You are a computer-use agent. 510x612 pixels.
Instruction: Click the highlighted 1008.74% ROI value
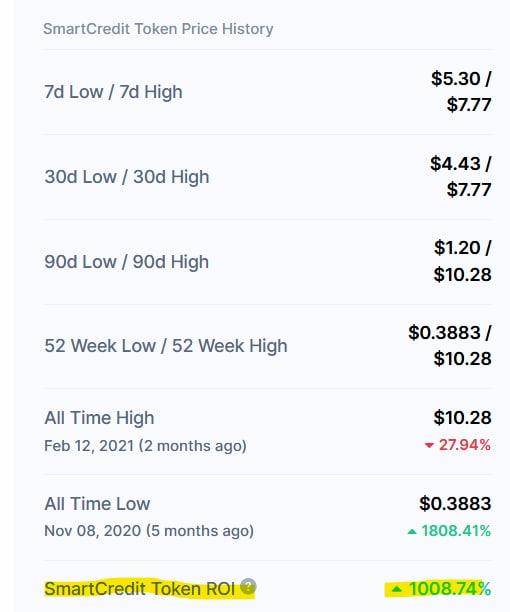[x=450, y=589]
